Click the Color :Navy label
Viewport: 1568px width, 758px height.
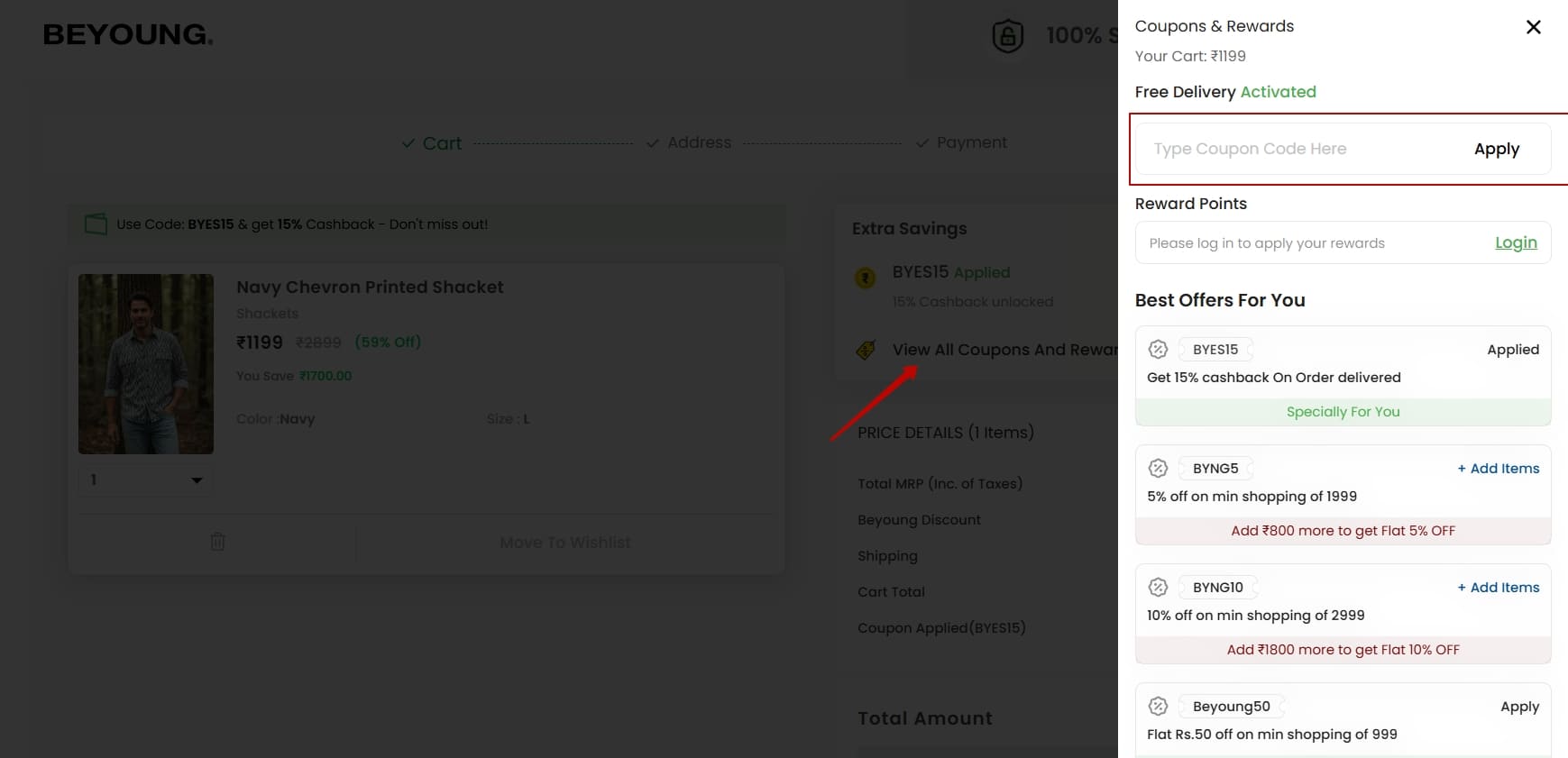pos(275,419)
